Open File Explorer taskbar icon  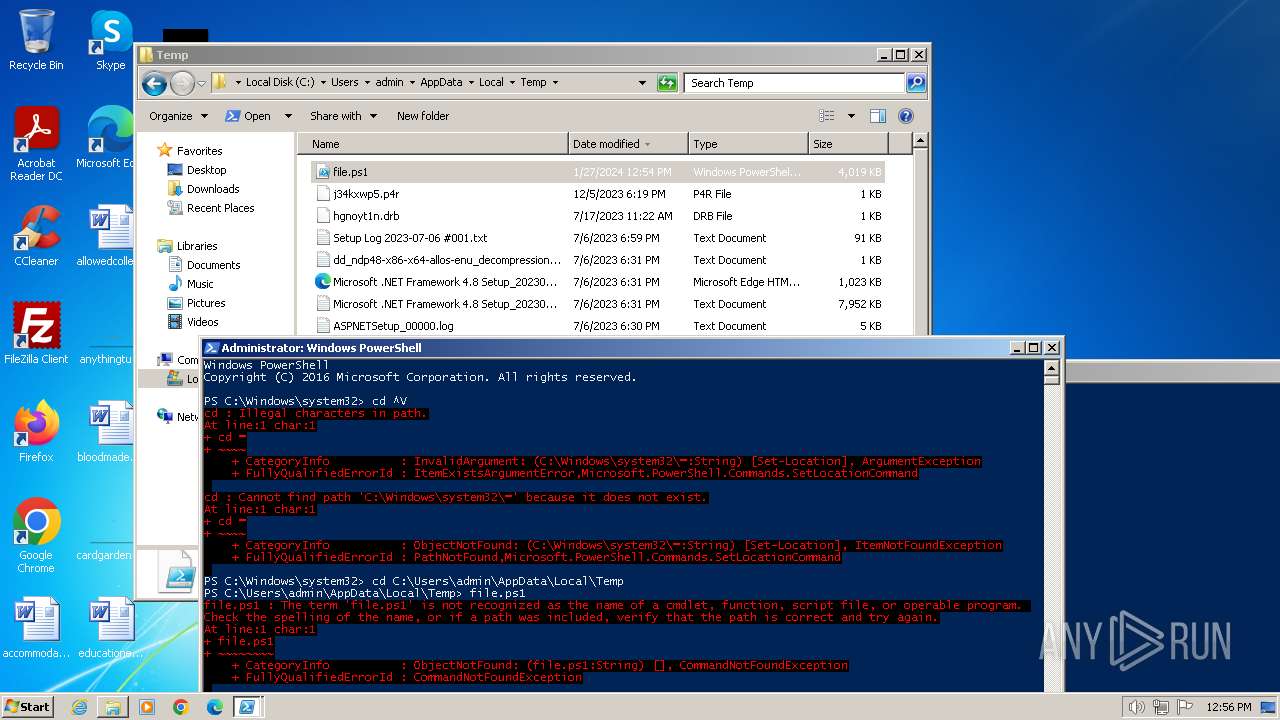[x=113, y=707]
